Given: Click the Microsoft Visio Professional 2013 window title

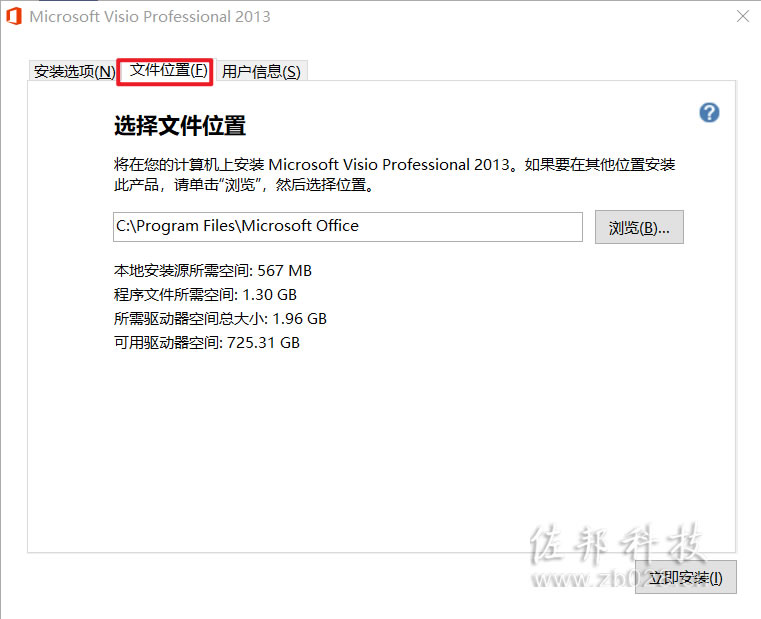Looking at the screenshot, I should pyautogui.click(x=149, y=17).
